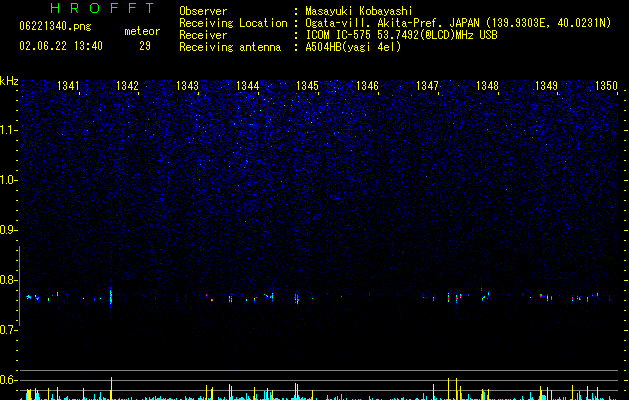Click the 1349 time axis marker
The width and height of the screenshot is (629, 400).
(546, 85)
